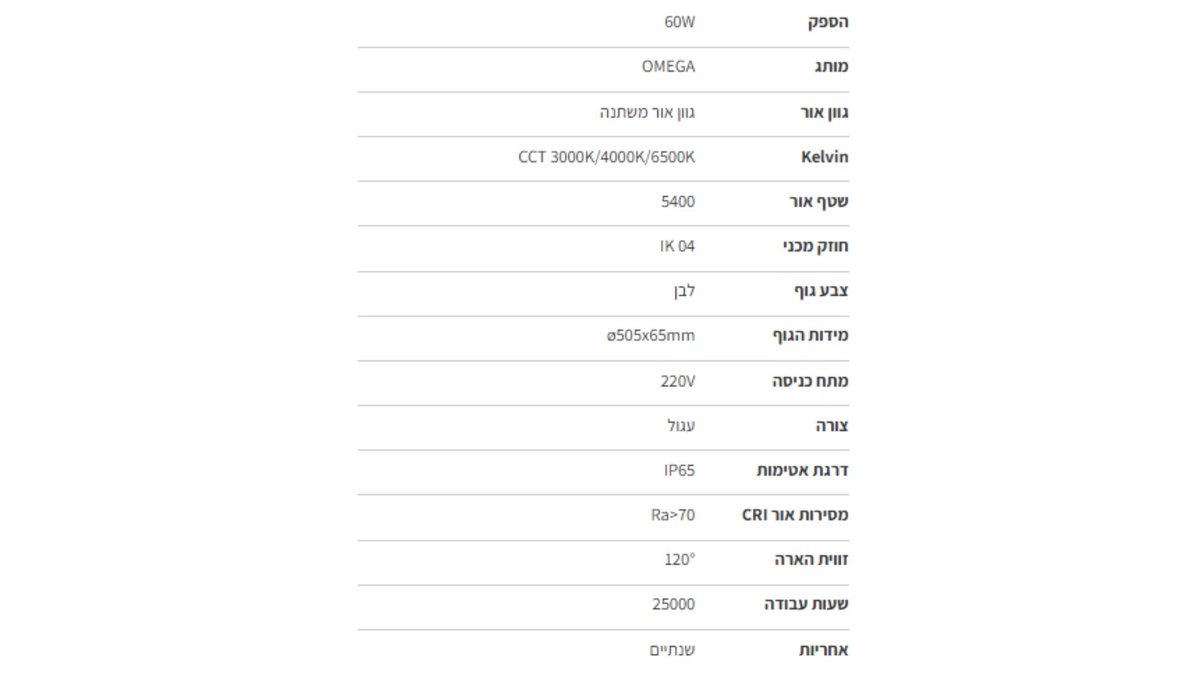This screenshot has width=1200, height=675.
Task: Click the 'גוון אור משתנה' value text
Action: click(647, 112)
